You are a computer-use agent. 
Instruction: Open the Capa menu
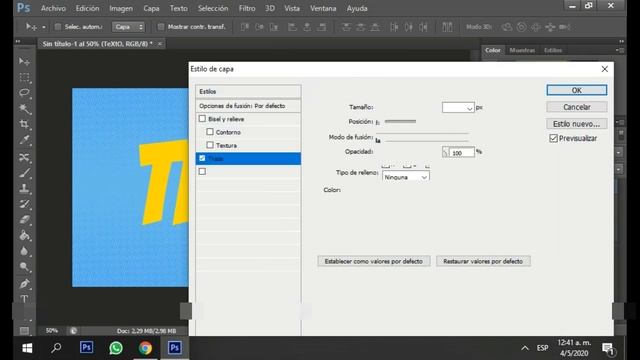151,8
